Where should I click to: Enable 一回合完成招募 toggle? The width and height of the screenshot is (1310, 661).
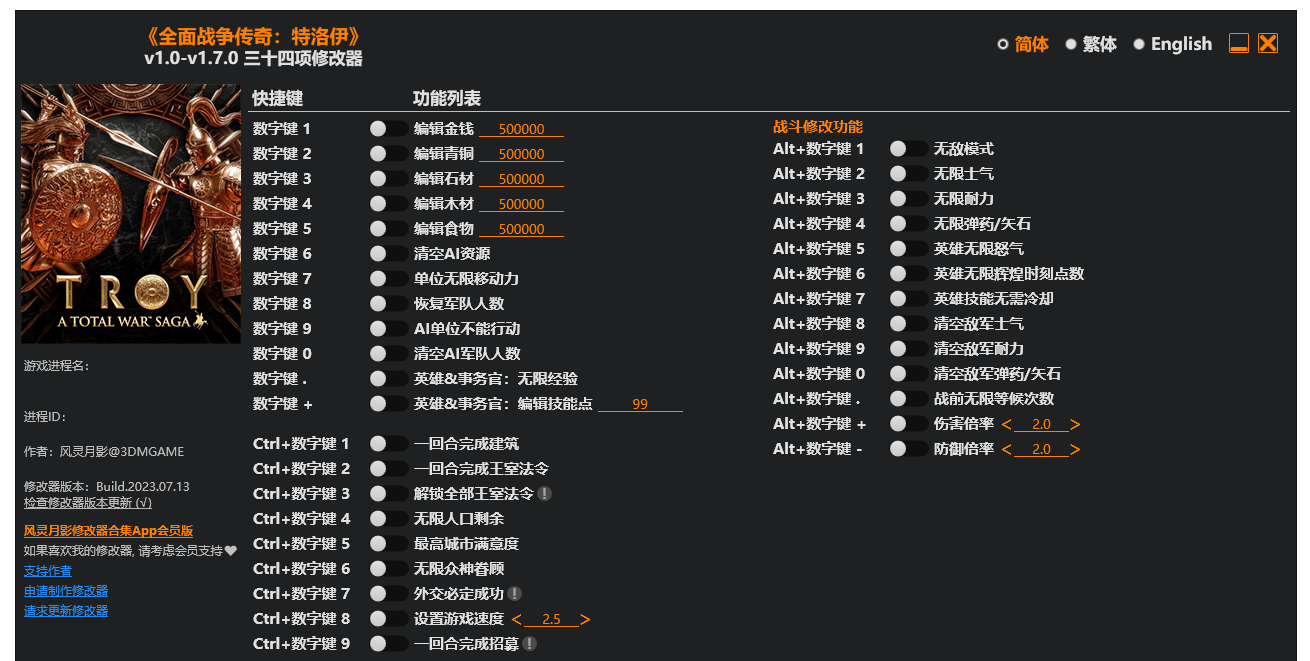click(x=388, y=644)
